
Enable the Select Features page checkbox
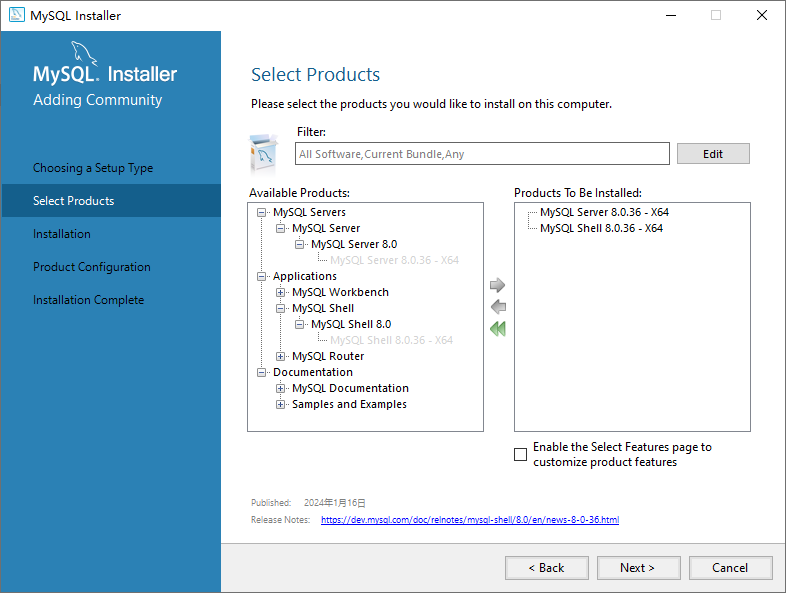coord(520,455)
